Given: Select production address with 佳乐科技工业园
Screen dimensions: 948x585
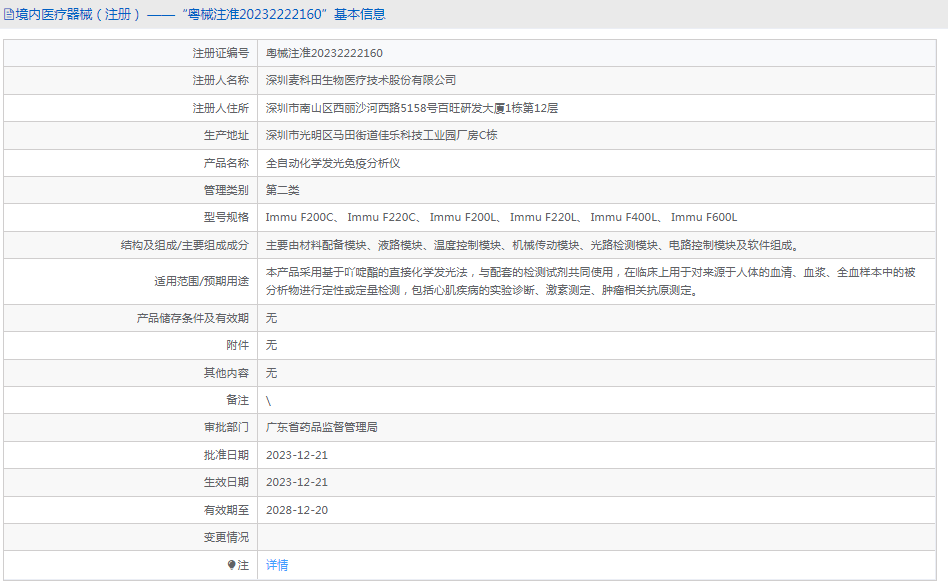Looking at the screenshot, I should 381,135.
